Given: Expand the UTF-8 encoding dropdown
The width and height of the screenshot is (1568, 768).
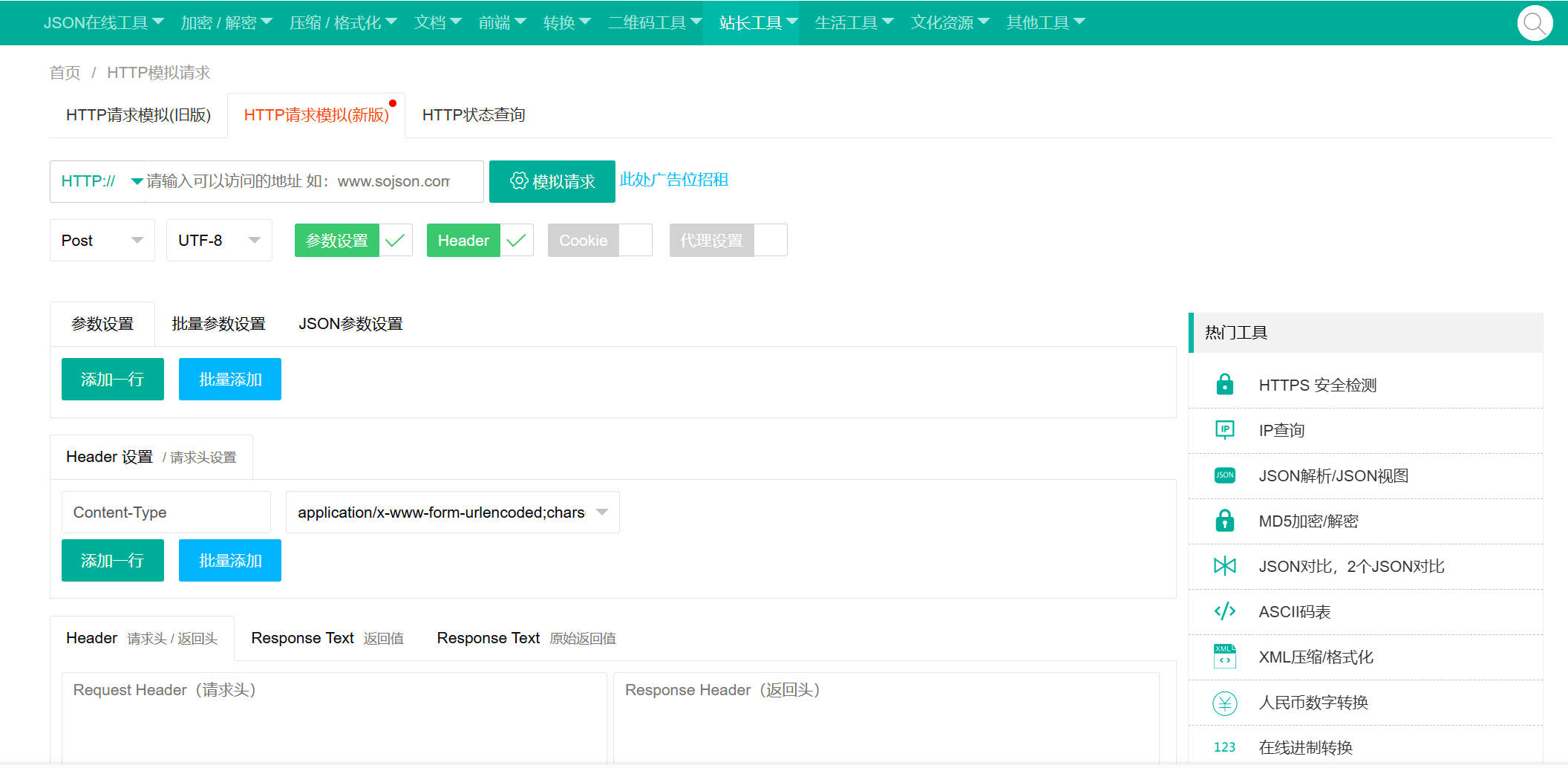Looking at the screenshot, I should coord(219,241).
